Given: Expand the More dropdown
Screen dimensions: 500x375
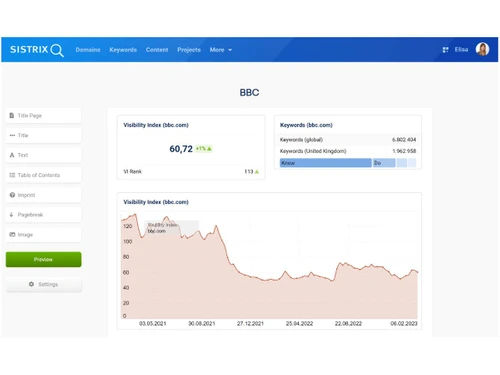Looking at the screenshot, I should tap(221, 50).
